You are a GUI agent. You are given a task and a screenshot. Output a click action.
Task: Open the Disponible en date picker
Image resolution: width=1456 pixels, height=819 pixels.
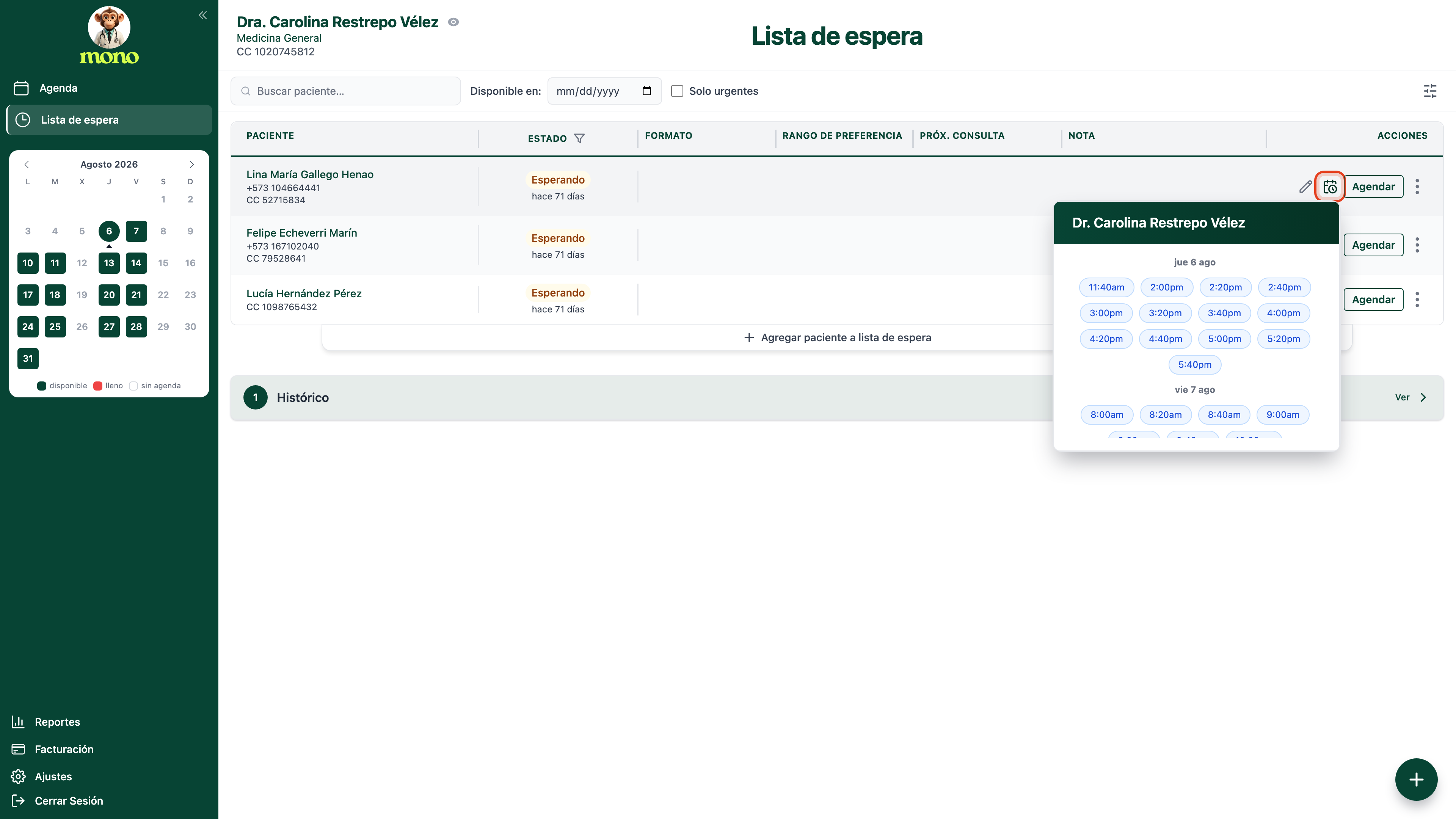pos(647,91)
